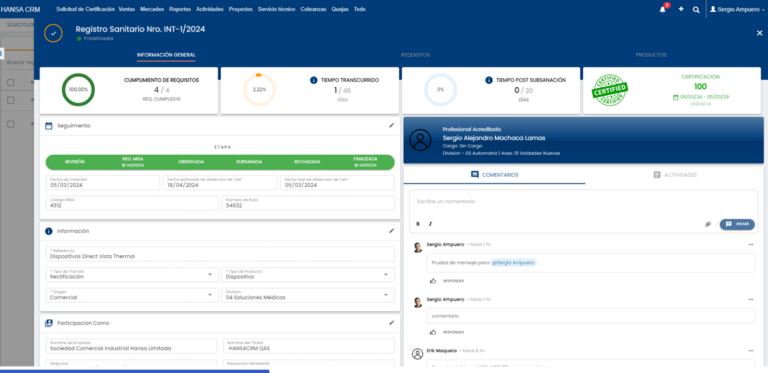This screenshot has width=768, height=373.
Task: Click the round checkmark status icon
Action: tap(53, 33)
